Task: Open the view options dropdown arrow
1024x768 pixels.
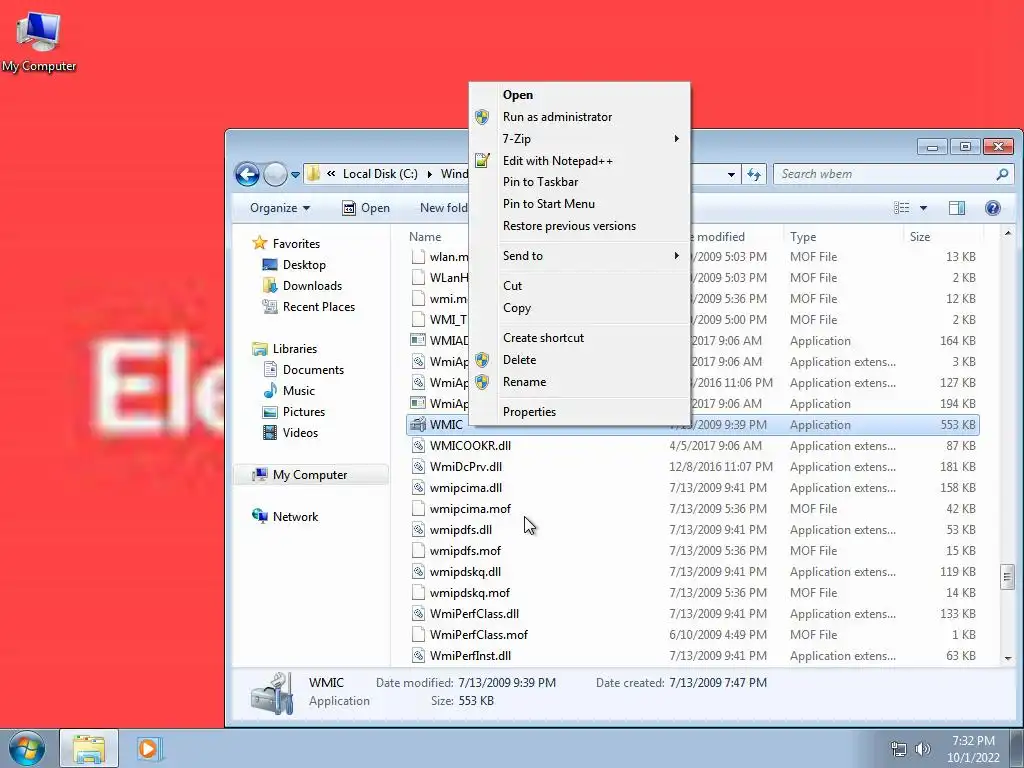Action: pyautogui.click(x=923, y=208)
